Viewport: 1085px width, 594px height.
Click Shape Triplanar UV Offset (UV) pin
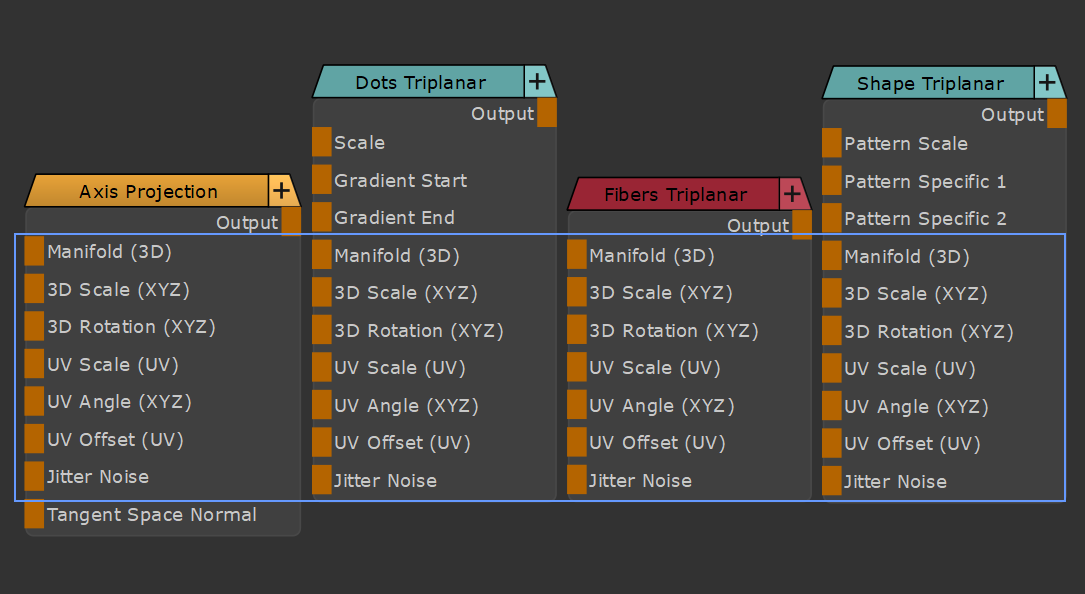[832, 443]
